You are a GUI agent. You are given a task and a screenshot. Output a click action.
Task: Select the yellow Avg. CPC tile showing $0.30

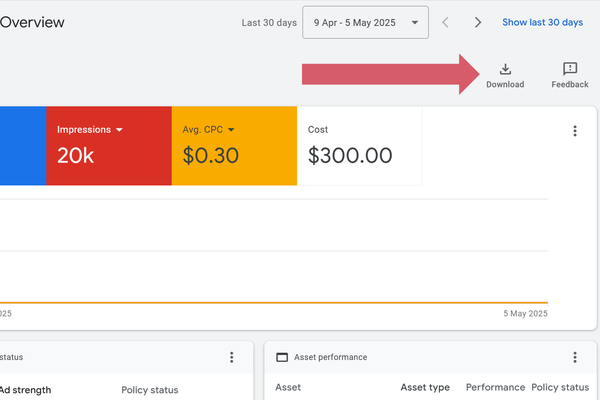pyautogui.click(x=234, y=146)
